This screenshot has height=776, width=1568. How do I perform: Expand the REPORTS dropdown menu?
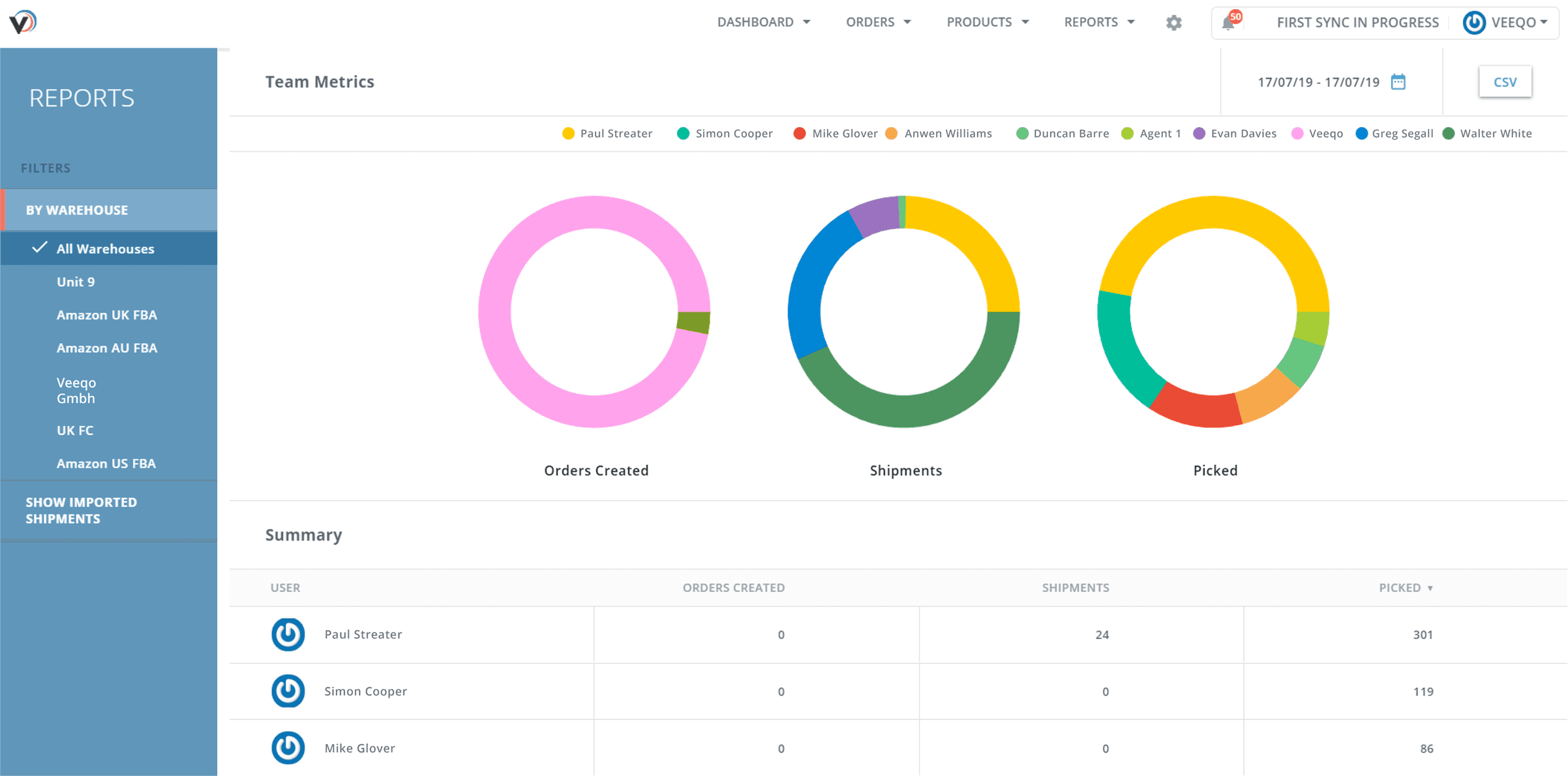pyautogui.click(x=1098, y=22)
